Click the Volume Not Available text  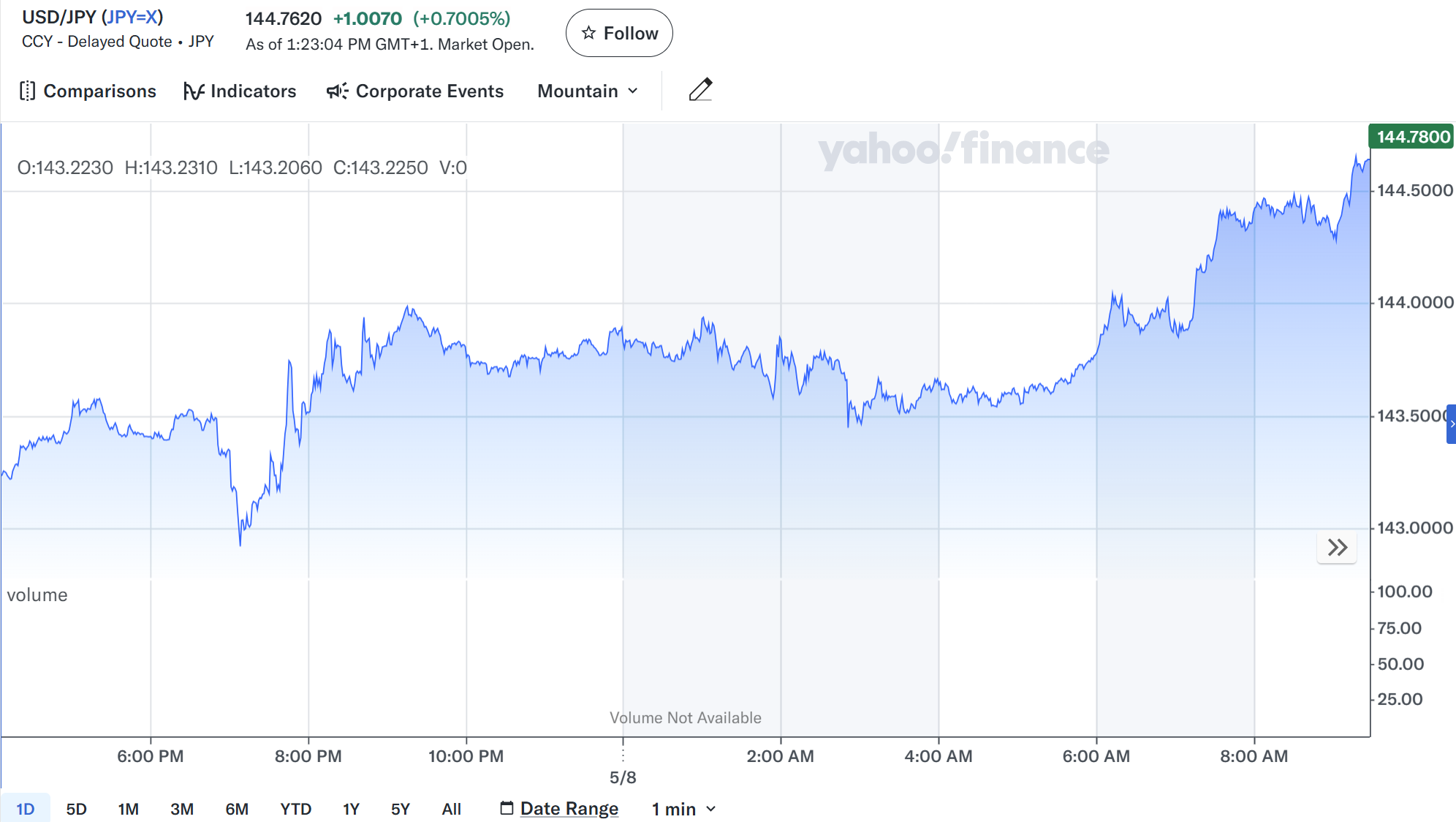pos(686,717)
